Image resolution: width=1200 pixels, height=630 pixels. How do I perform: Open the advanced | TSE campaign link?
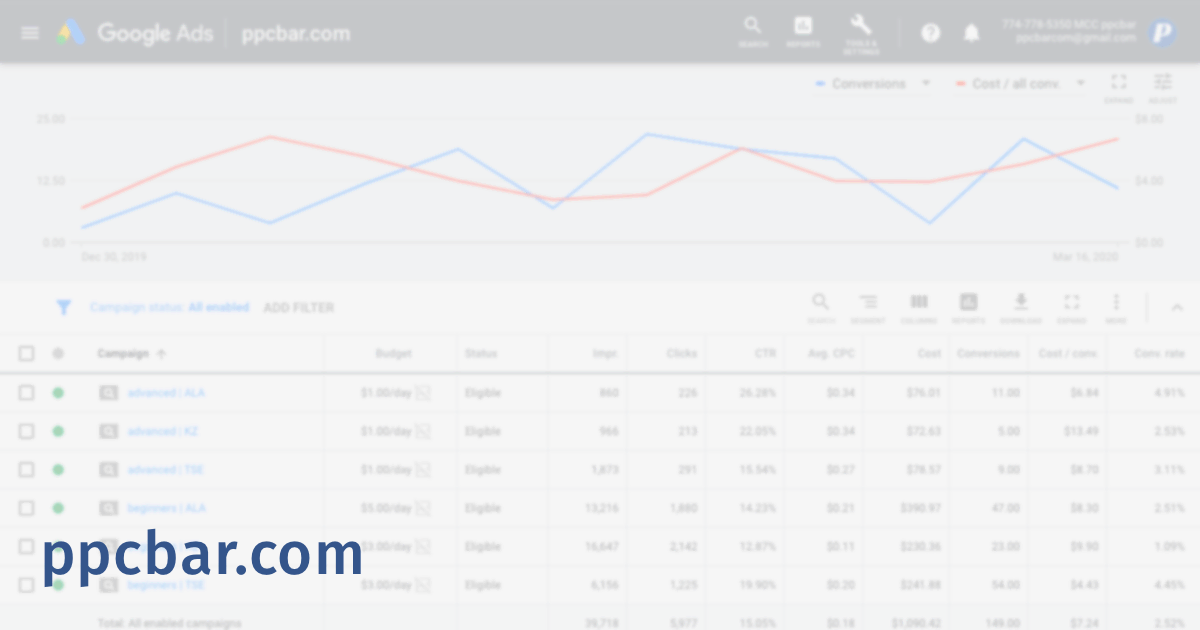click(x=166, y=470)
